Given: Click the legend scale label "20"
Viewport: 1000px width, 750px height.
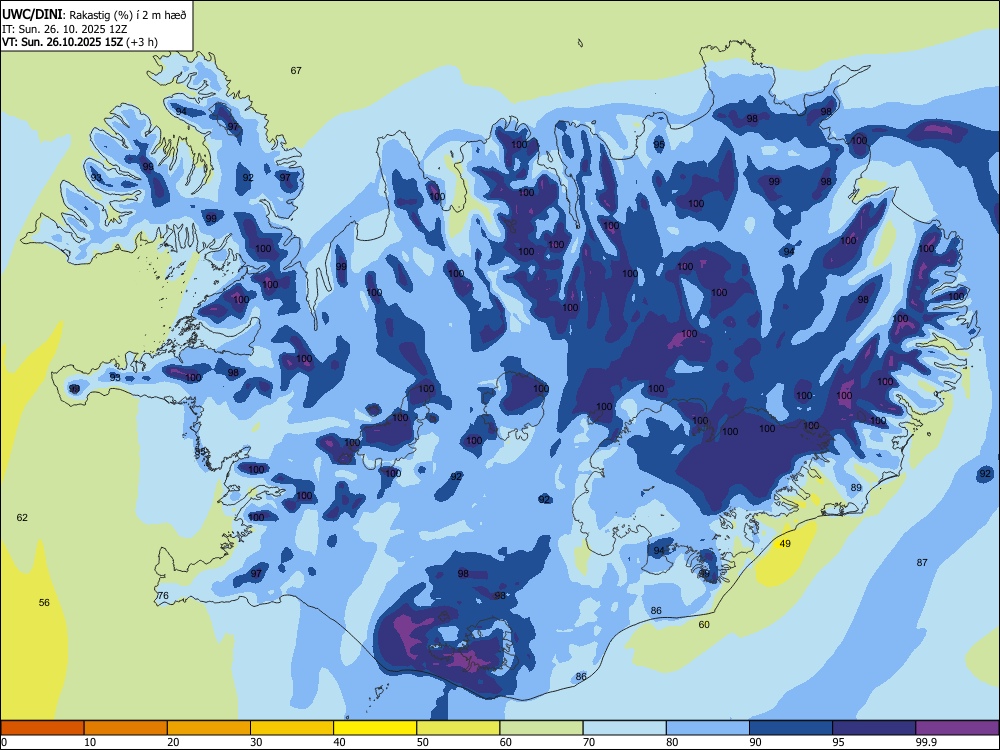Looking at the screenshot, I should (x=173, y=742).
